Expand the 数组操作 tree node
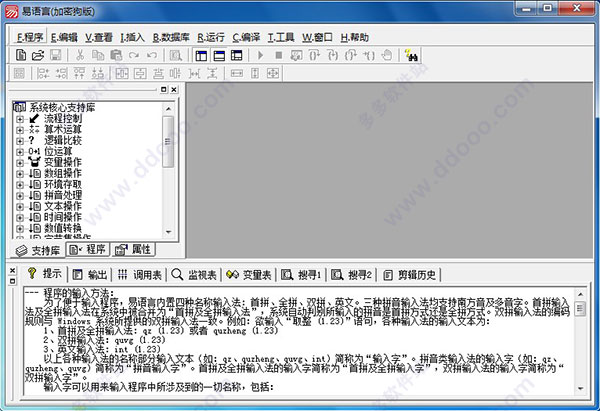 20,174
